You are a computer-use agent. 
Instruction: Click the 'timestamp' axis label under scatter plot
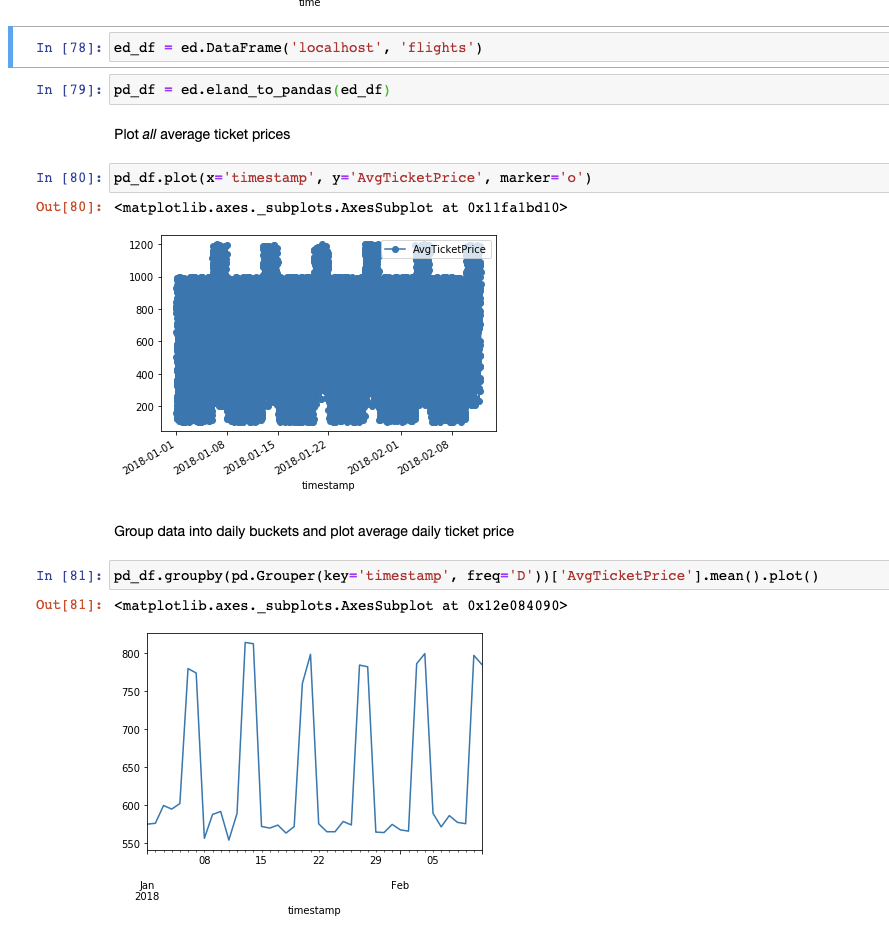[x=328, y=485]
